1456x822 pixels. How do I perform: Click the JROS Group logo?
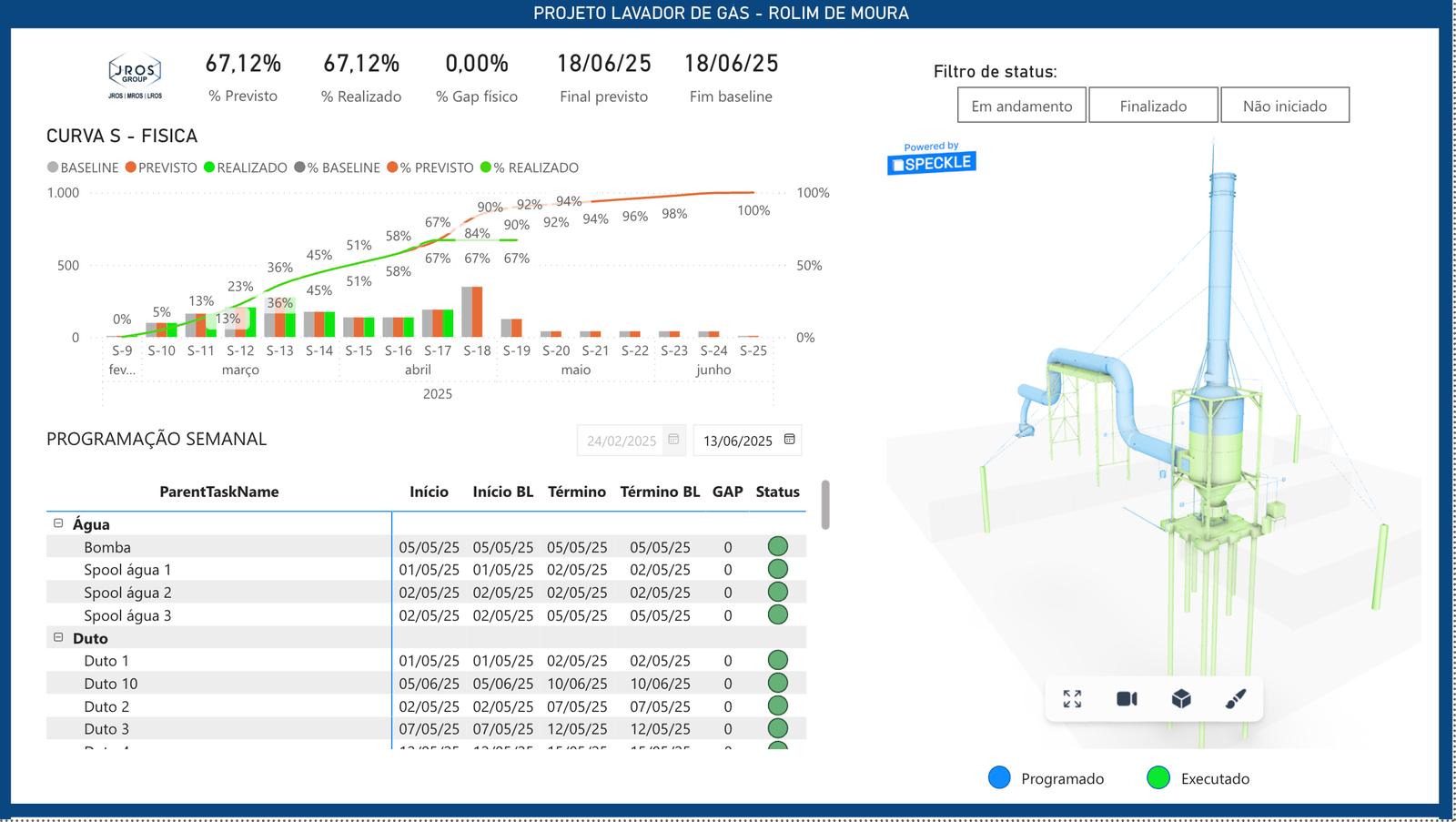point(135,76)
